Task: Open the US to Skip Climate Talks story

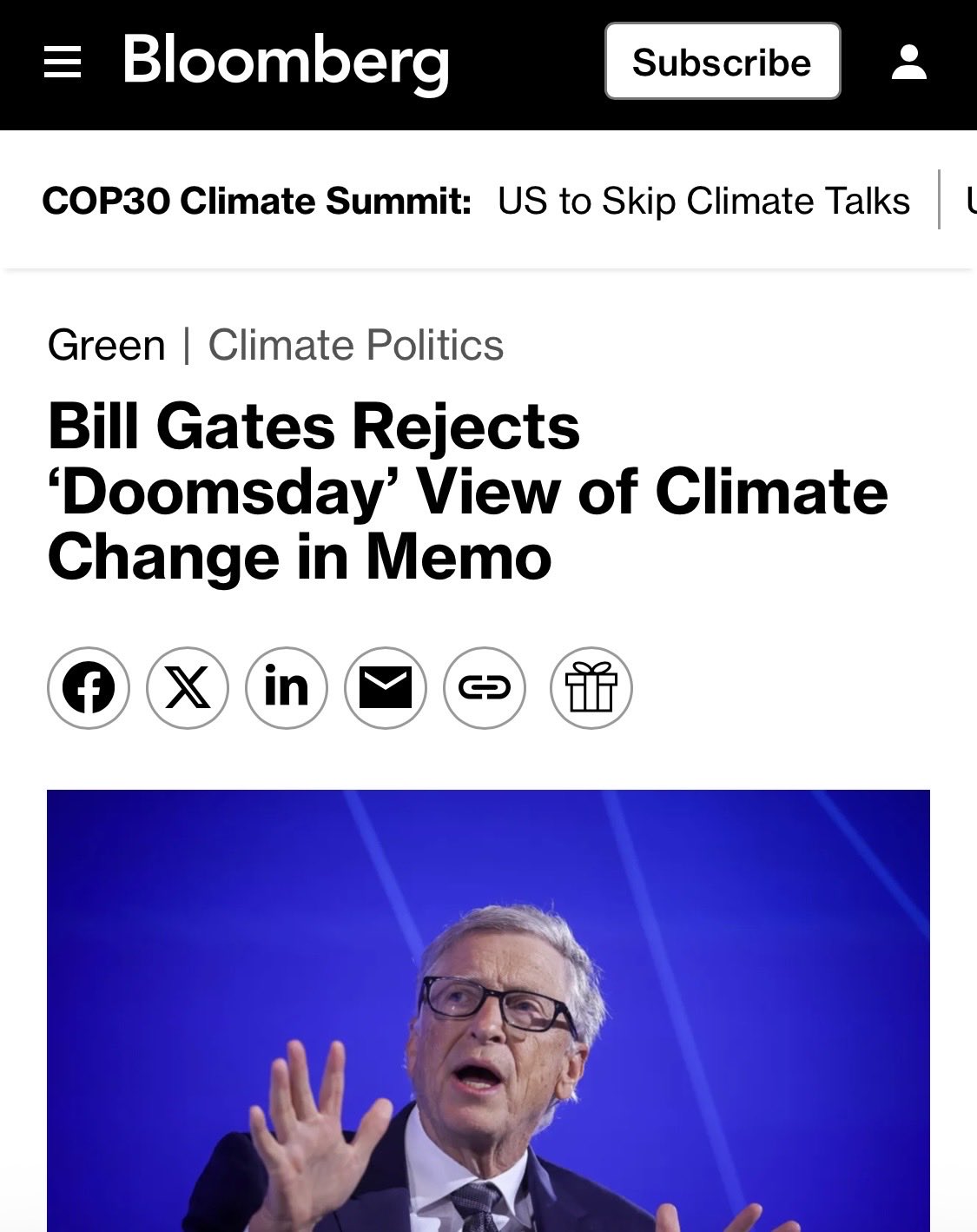Action: pos(703,202)
